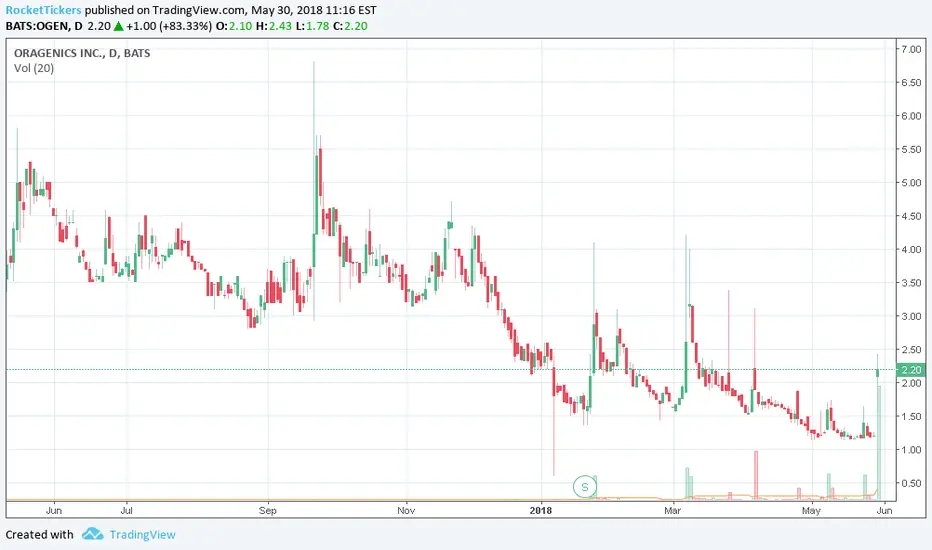Click the 4.00 price axis label
Image resolution: width=932 pixels, height=550 pixels.
click(911, 250)
